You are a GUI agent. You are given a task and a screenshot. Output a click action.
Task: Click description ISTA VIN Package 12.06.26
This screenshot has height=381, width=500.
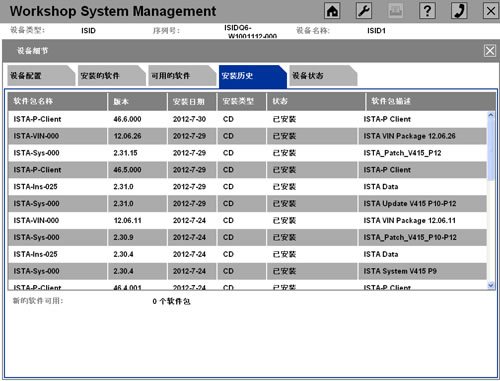tap(409, 136)
